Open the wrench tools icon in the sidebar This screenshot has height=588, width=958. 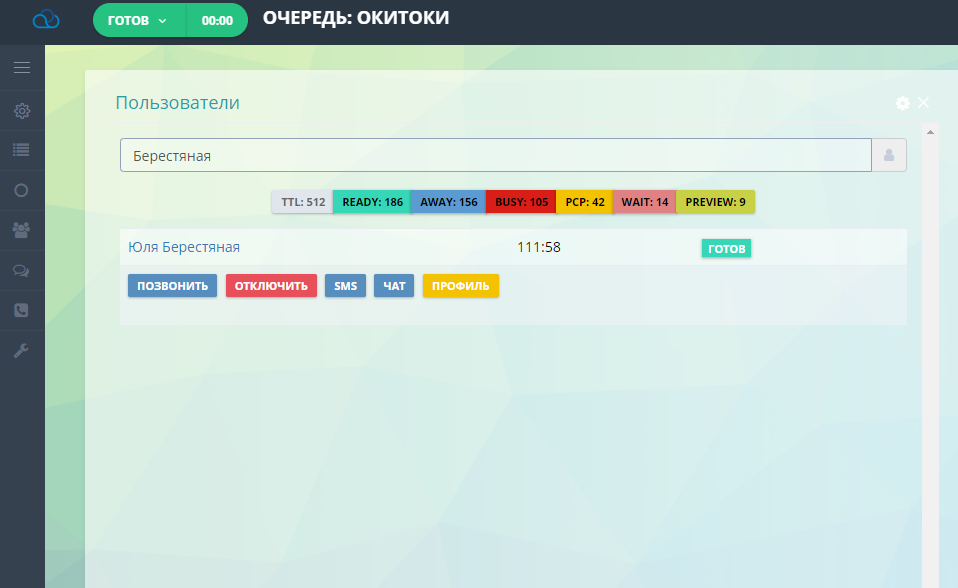[x=22, y=350]
